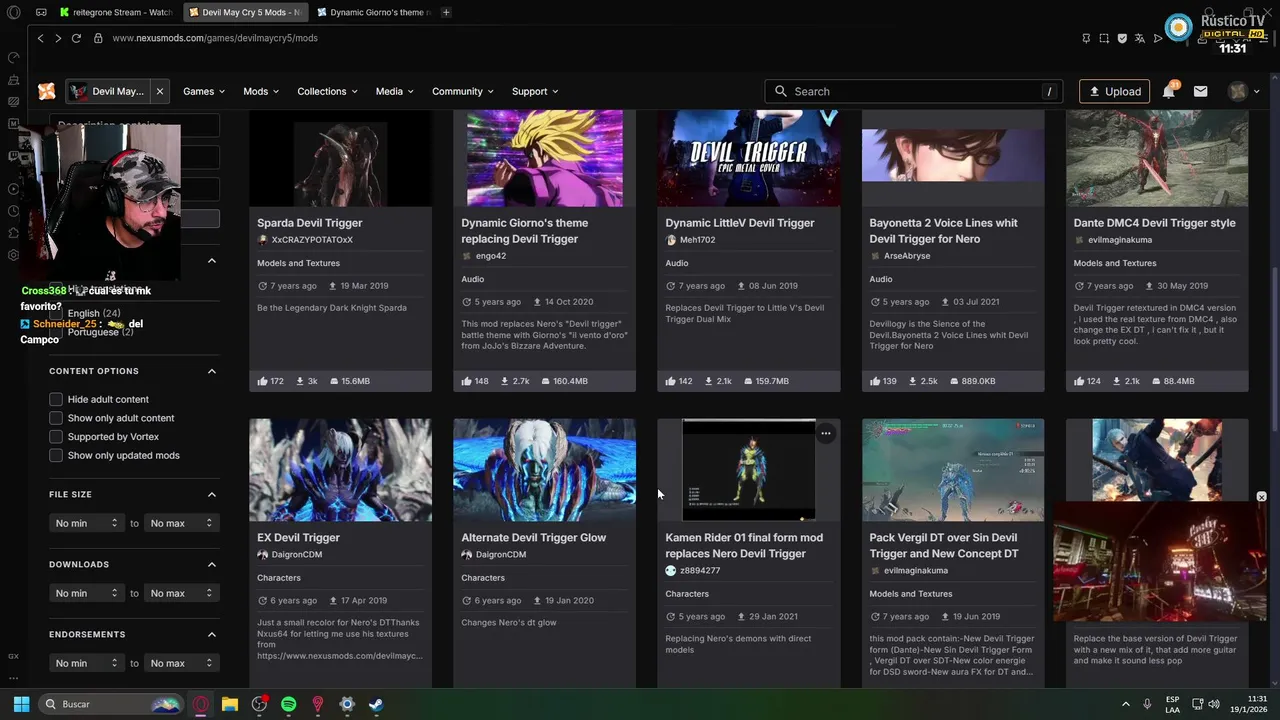Set File Size No min stepper
Viewport: 1280px width, 720px height.
click(x=86, y=523)
